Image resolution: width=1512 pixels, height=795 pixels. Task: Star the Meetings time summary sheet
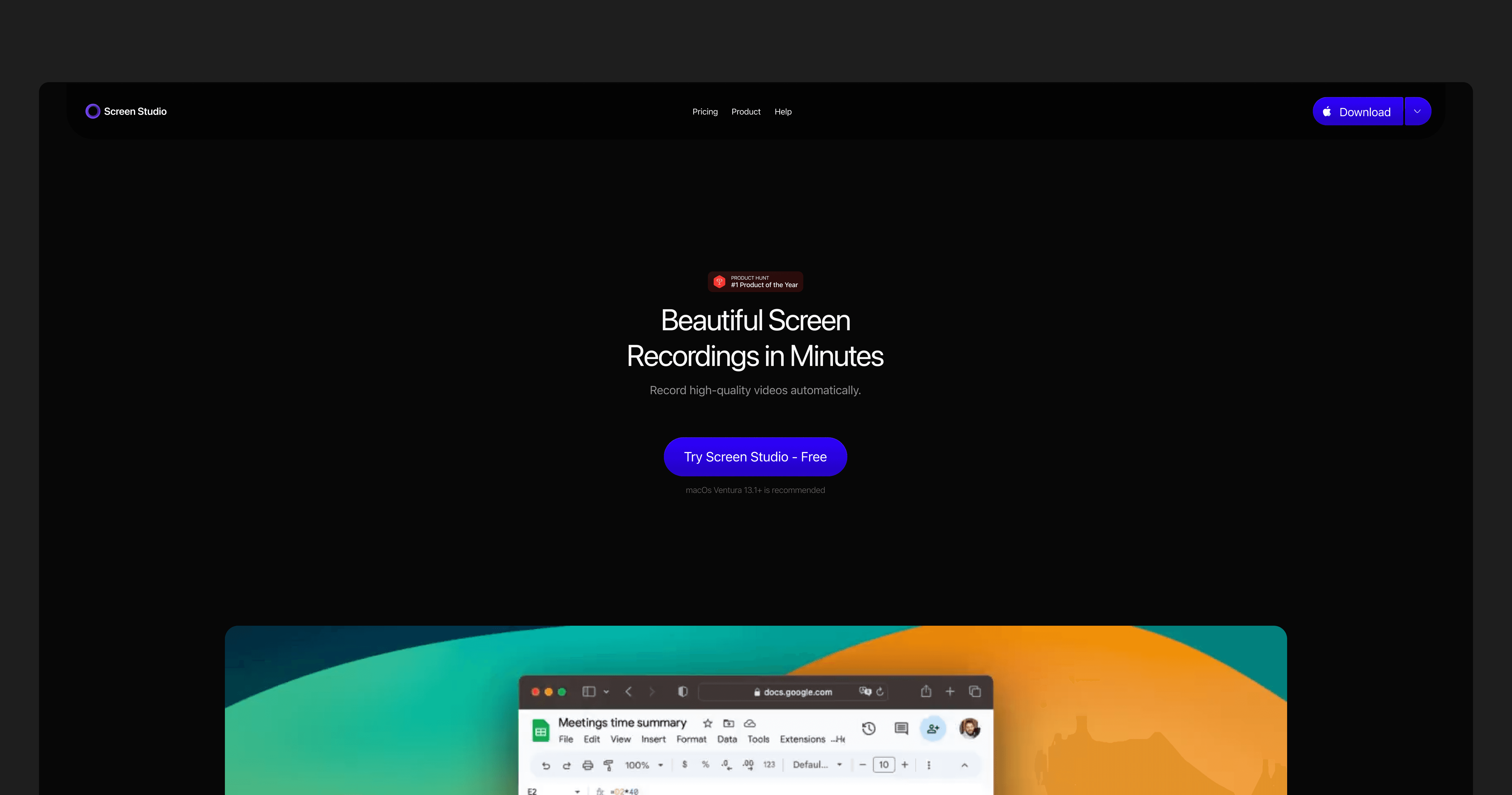point(708,723)
